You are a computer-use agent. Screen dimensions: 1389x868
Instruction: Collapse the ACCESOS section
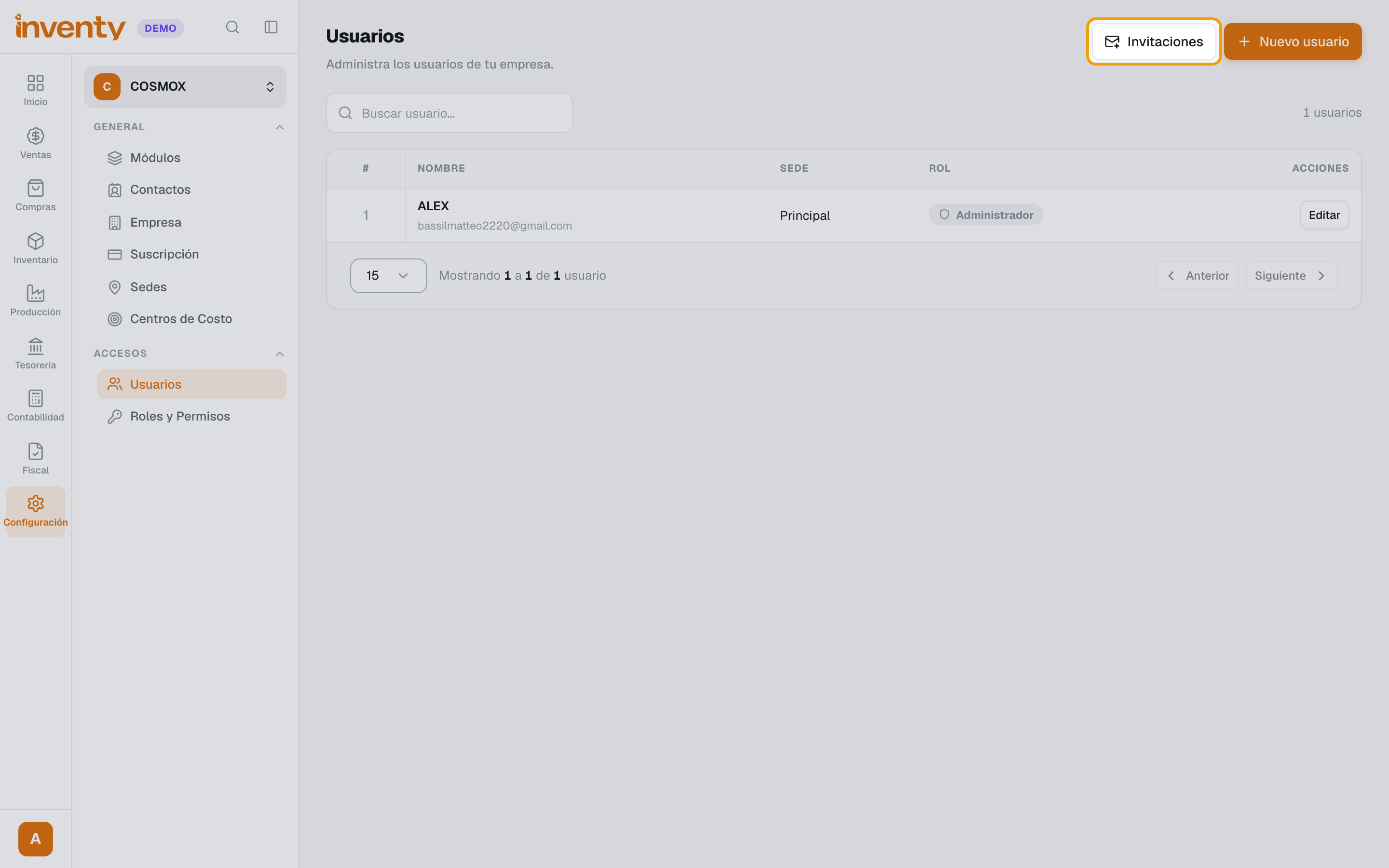coord(280,353)
